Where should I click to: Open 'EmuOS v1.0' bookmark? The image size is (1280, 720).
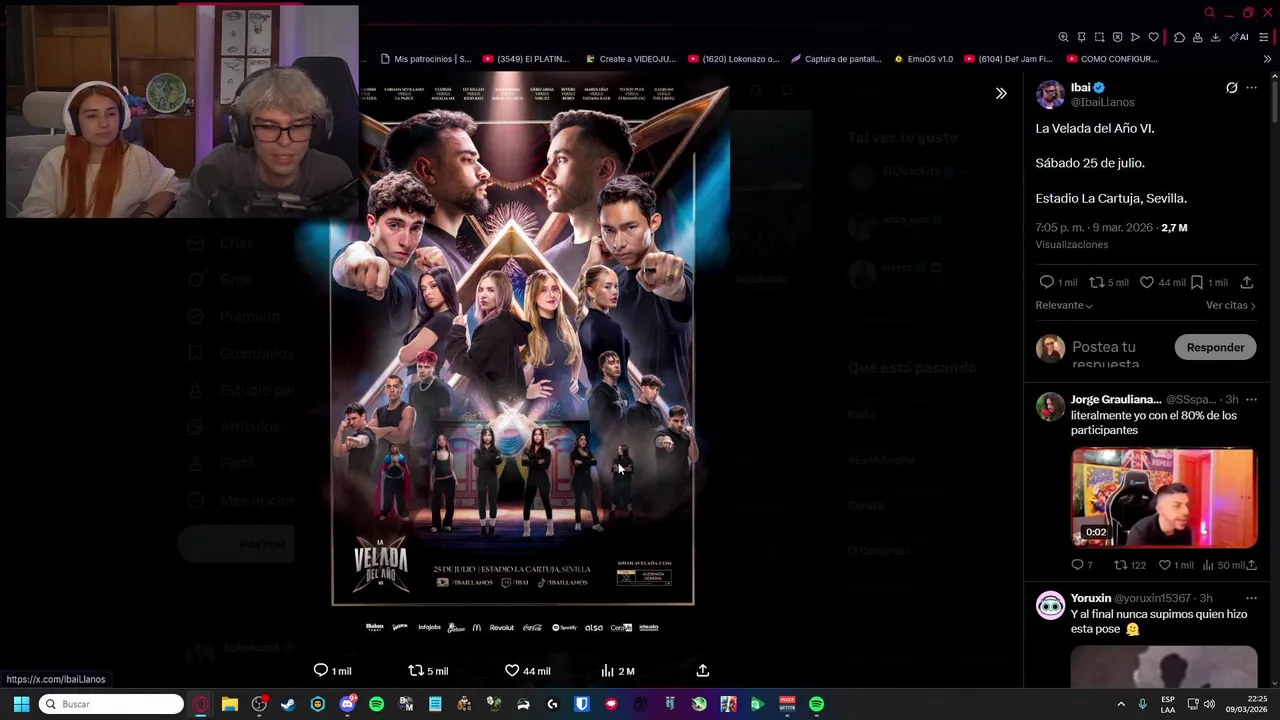(x=923, y=59)
